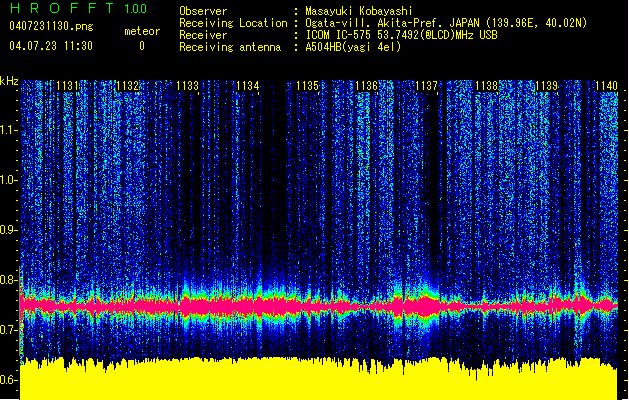Click the 1134 time marker
The image size is (629, 400).
pyautogui.click(x=248, y=86)
